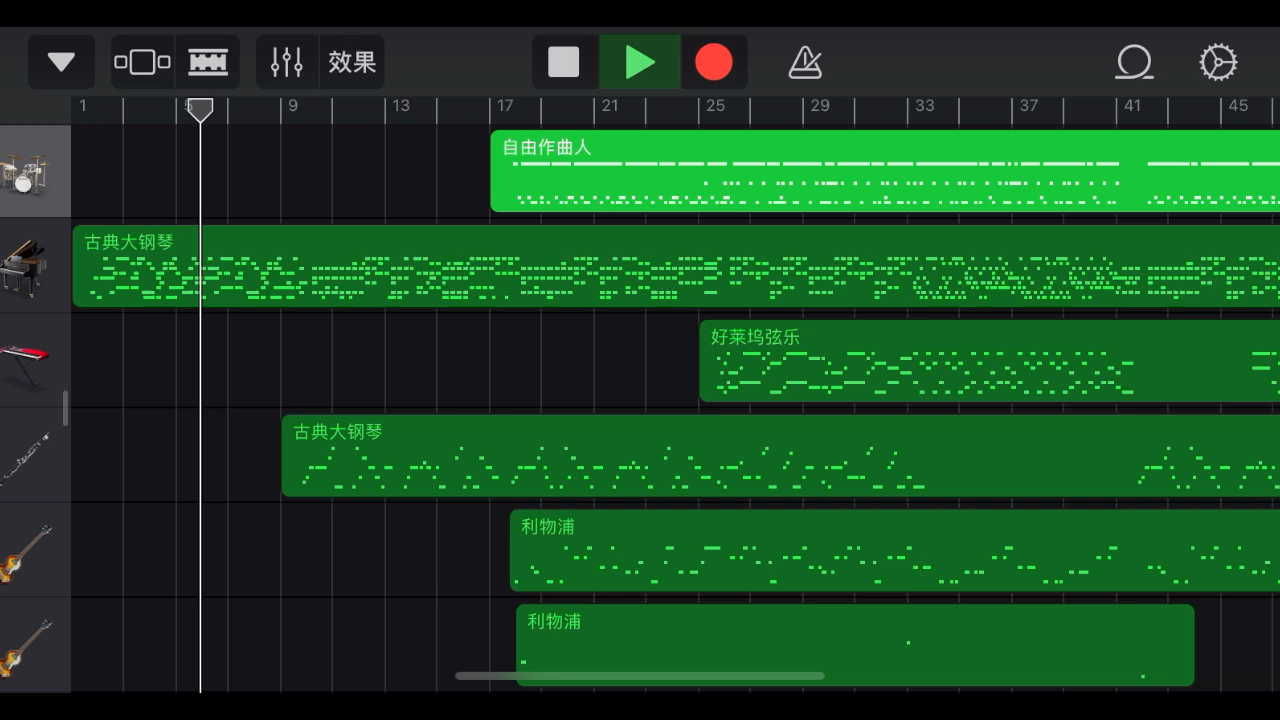The image size is (1280, 720).
Task: Select the upper 利物浦 region
Action: 895,551
